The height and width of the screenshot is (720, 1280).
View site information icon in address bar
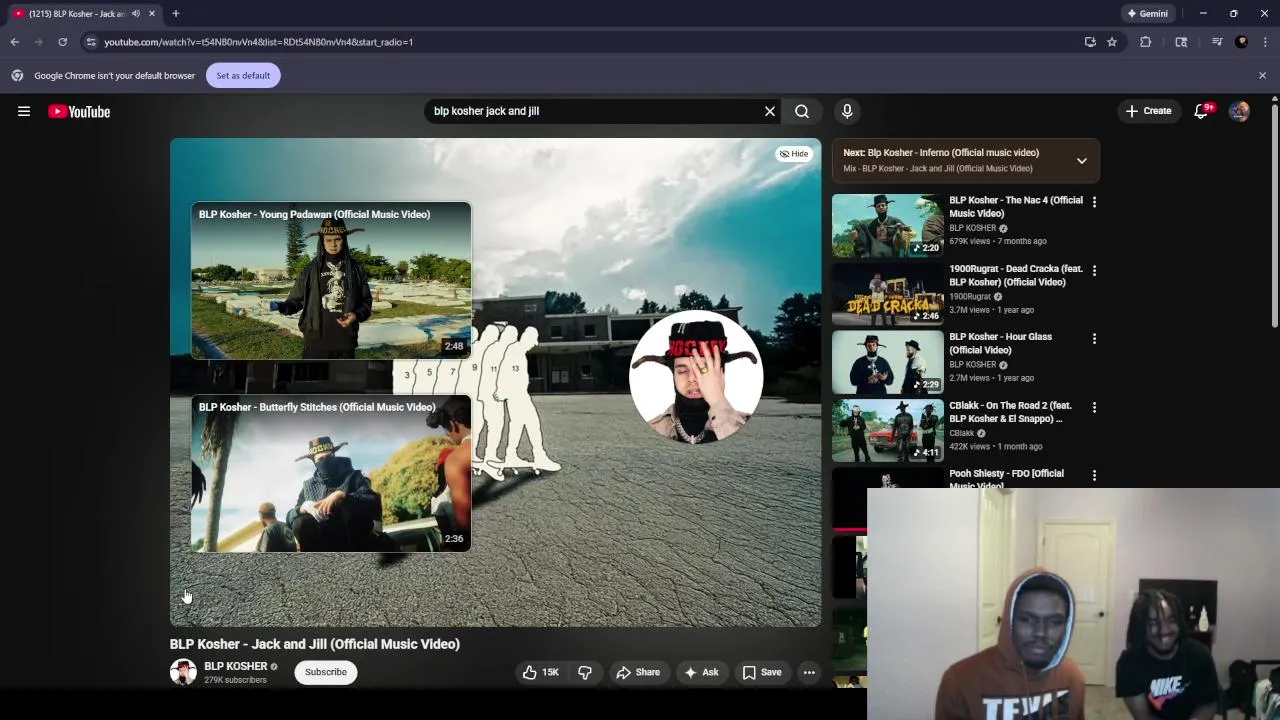(x=91, y=42)
